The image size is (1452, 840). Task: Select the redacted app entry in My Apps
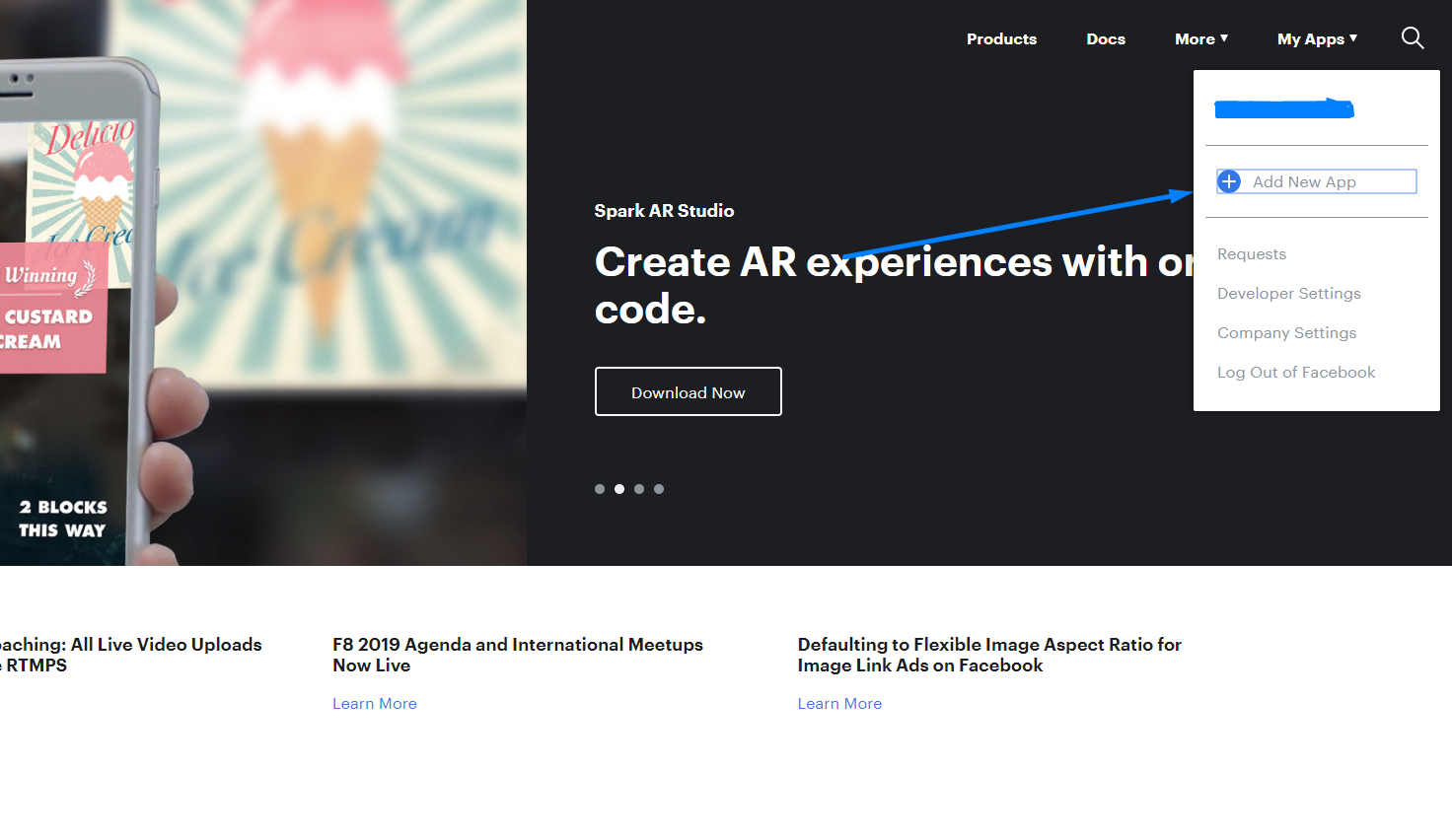[1284, 108]
